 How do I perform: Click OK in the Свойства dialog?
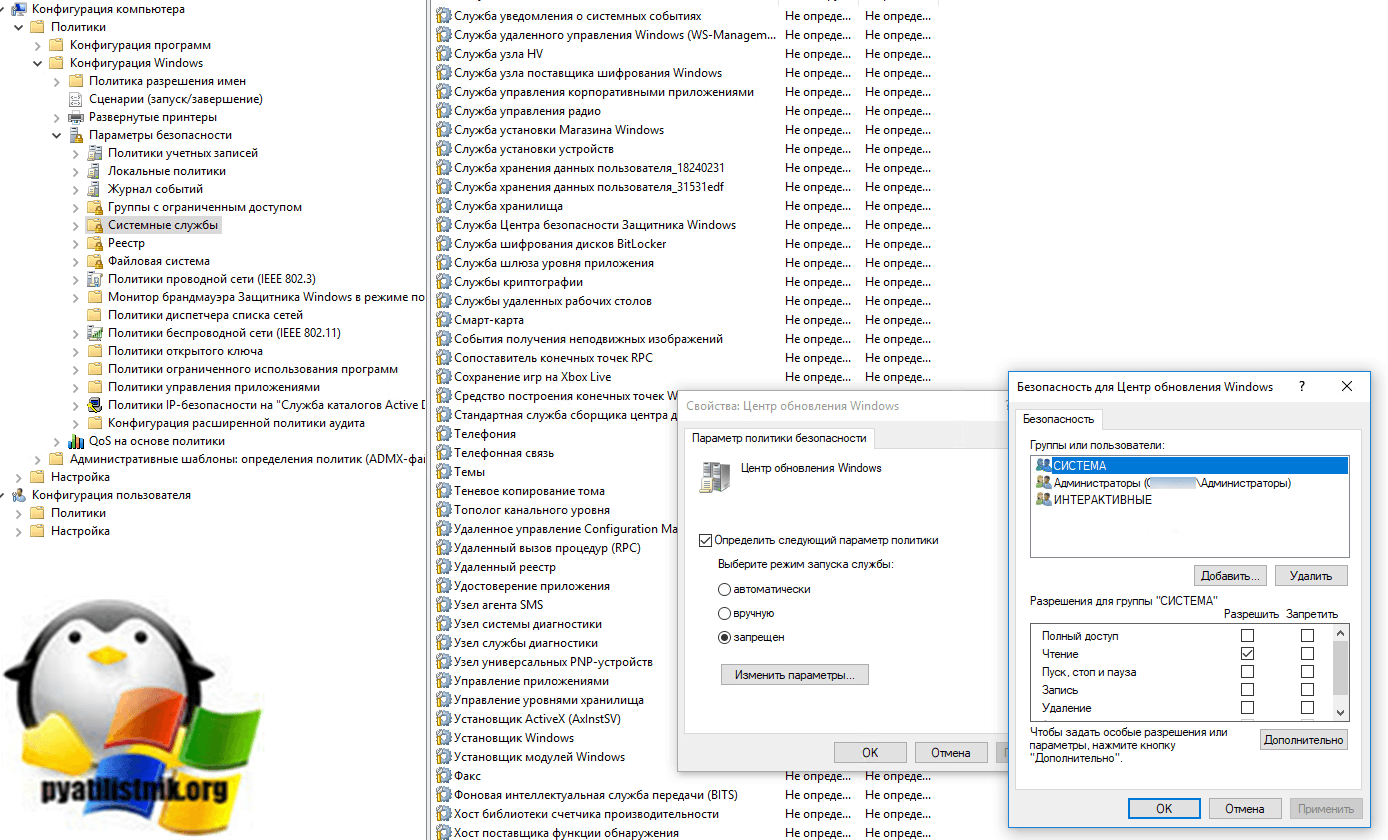coord(870,753)
